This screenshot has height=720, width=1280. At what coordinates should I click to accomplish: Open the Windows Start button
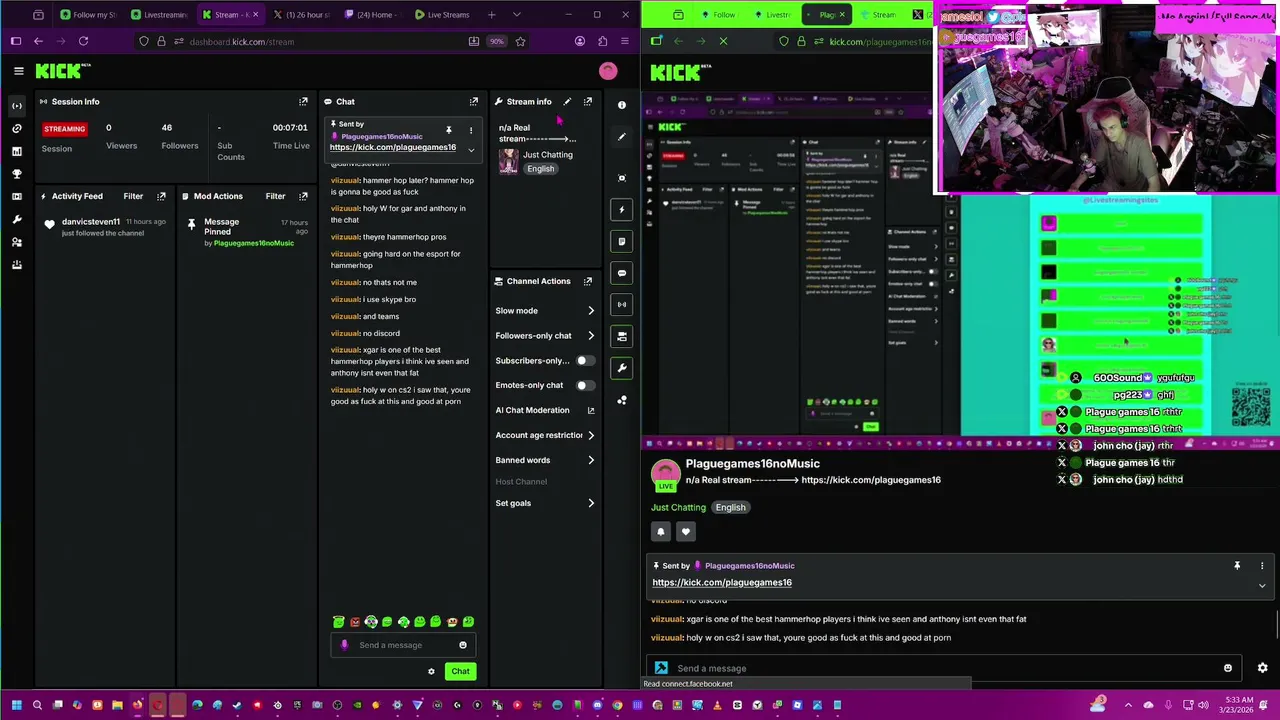tap(16, 706)
